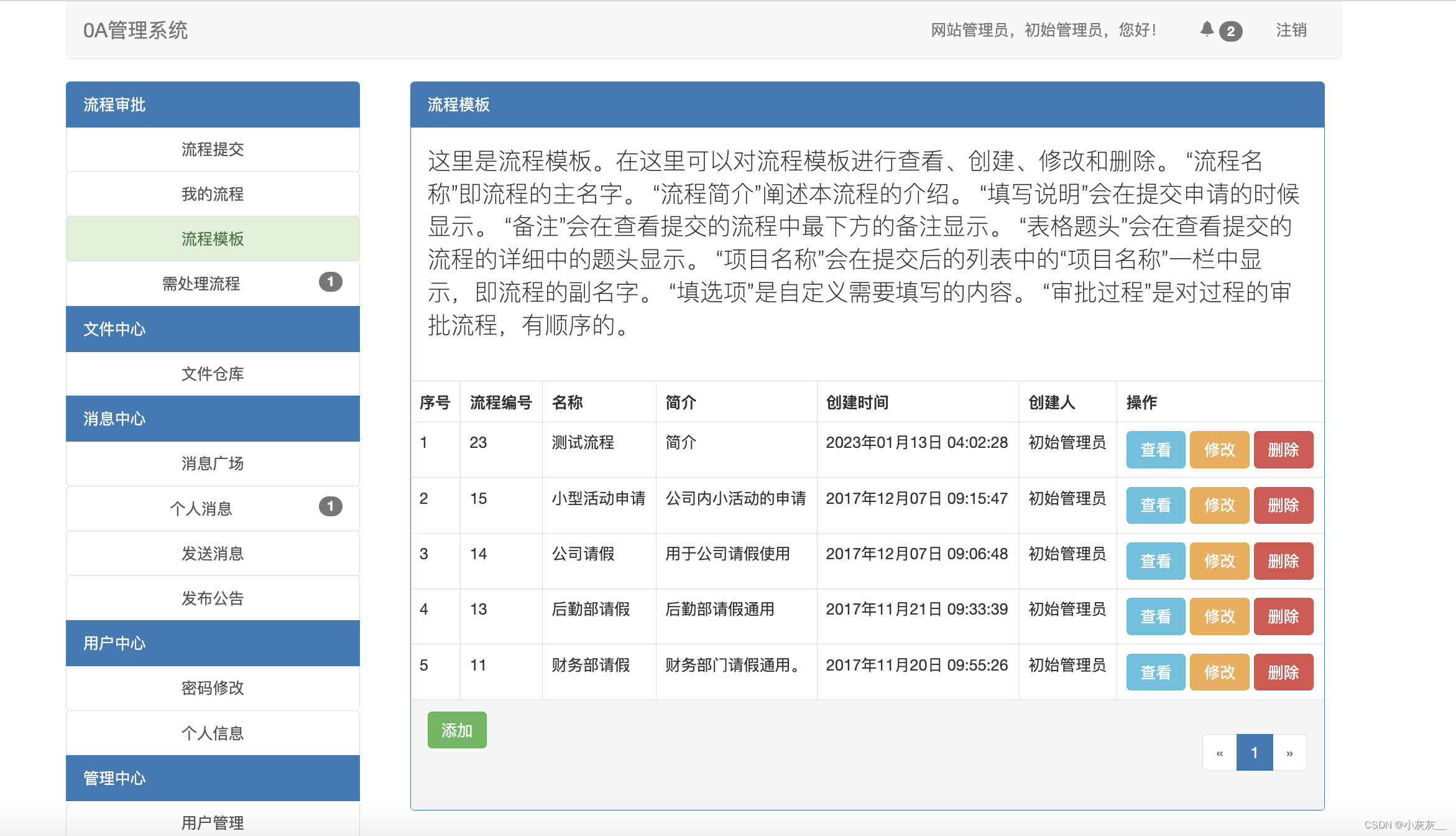Open 我的流程 from the sidebar
Screen dimensions: 1456x836
coord(212,194)
